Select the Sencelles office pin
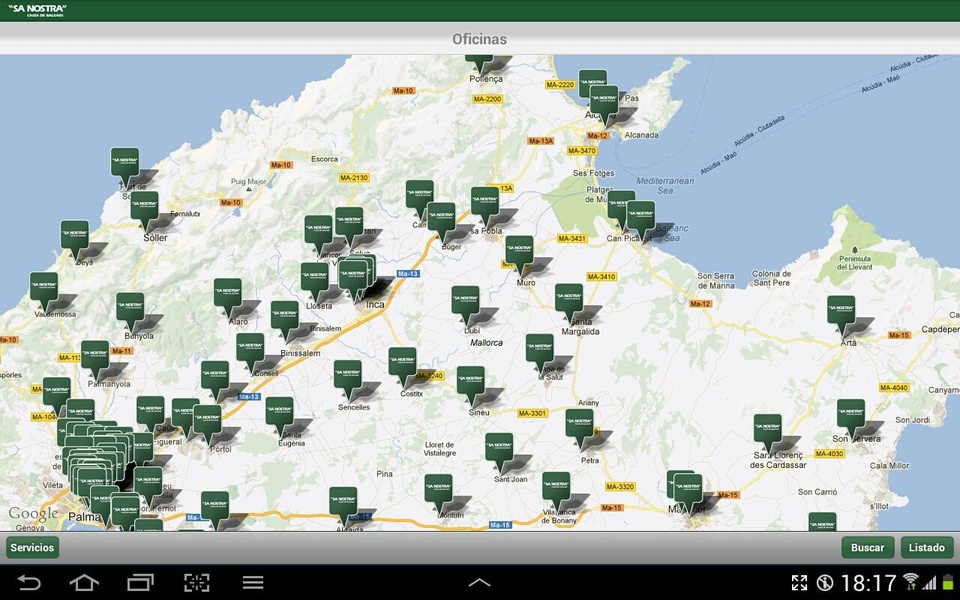 pos(348,379)
